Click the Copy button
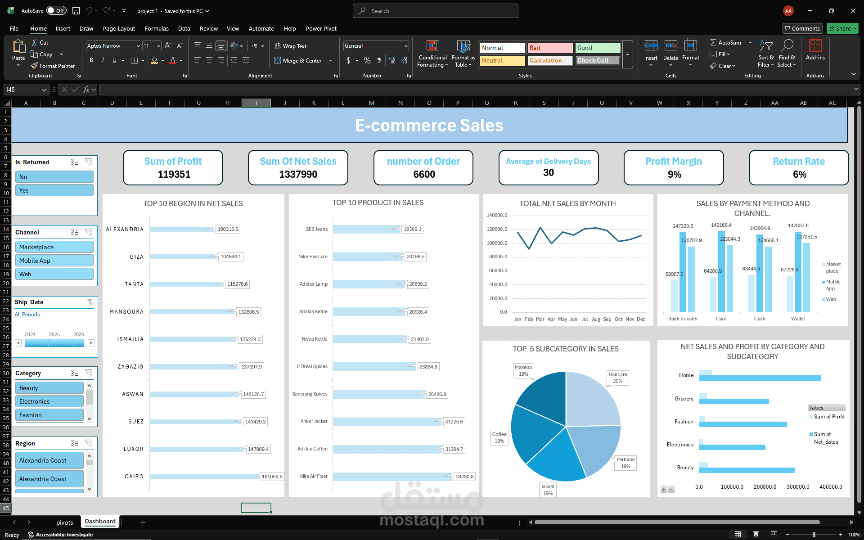Viewport: 864px width, 540px height. pyautogui.click(x=42, y=54)
